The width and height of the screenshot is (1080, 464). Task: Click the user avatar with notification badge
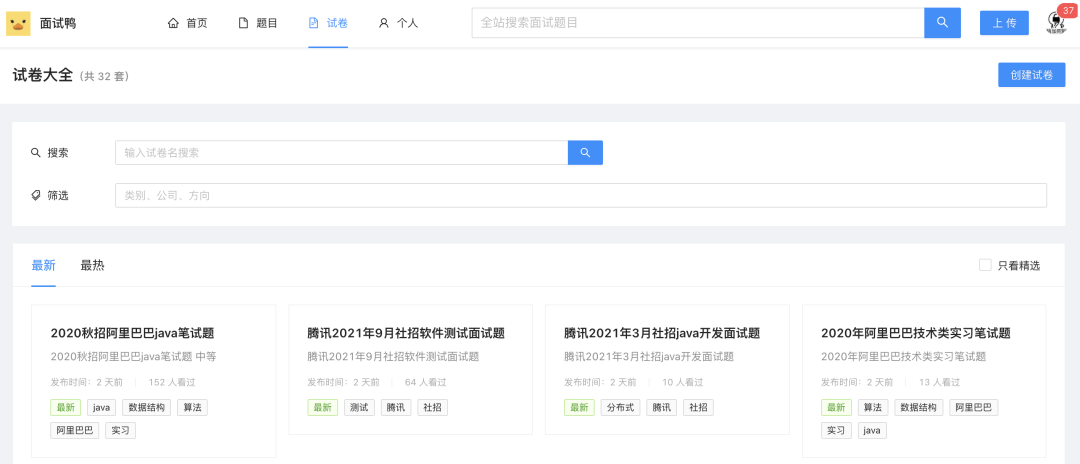click(x=1054, y=22)
